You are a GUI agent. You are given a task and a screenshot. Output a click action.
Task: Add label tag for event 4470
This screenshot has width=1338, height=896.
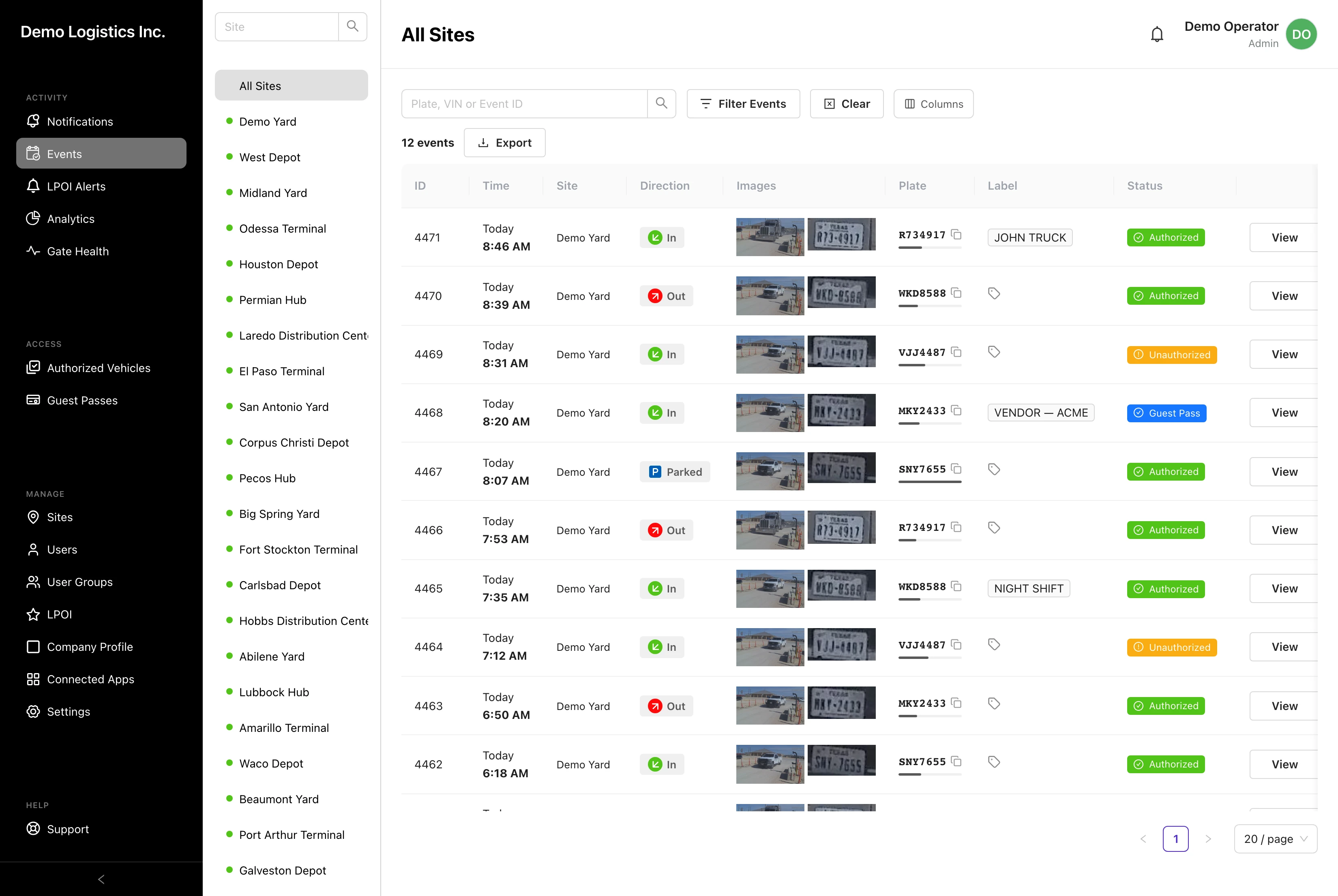pos(994,294)
